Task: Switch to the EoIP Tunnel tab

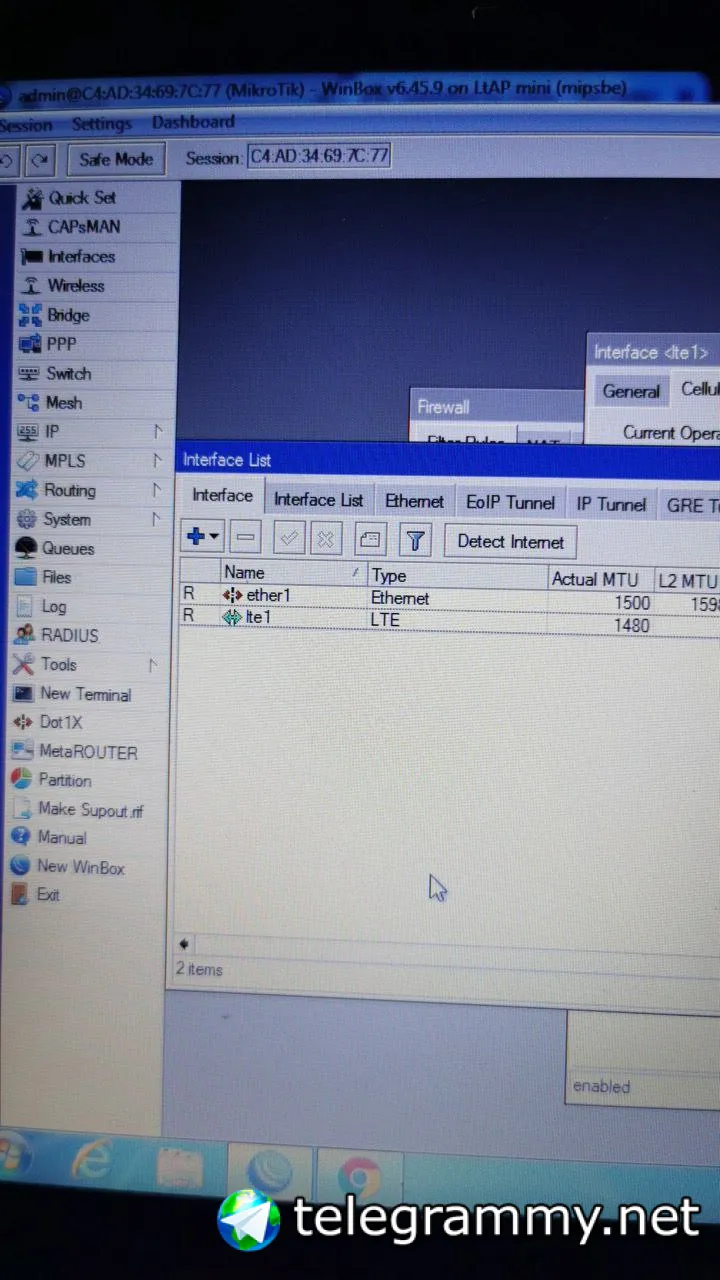Action: [x=510, y=502]
